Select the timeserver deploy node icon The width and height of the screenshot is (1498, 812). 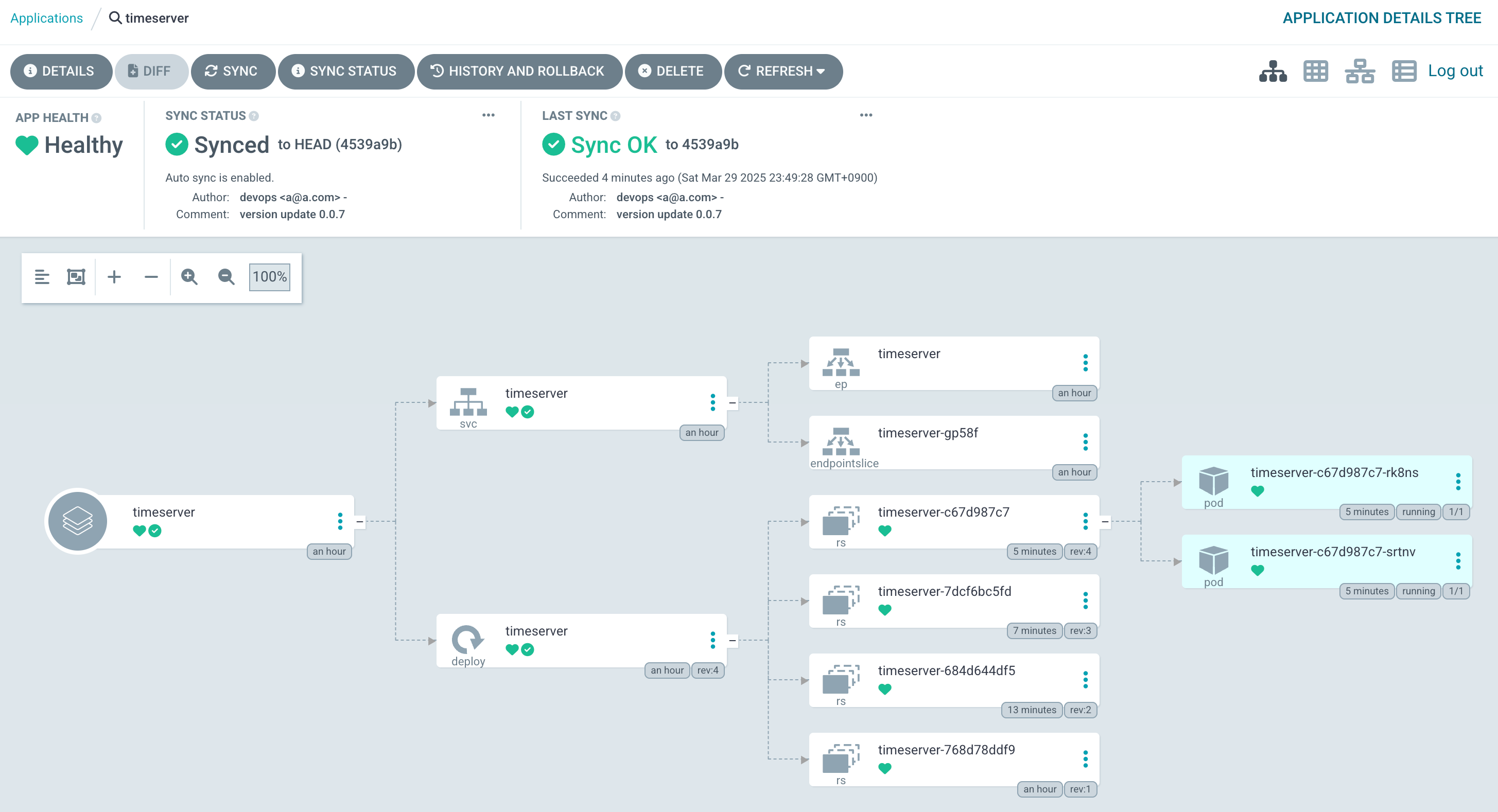[467, 640]
